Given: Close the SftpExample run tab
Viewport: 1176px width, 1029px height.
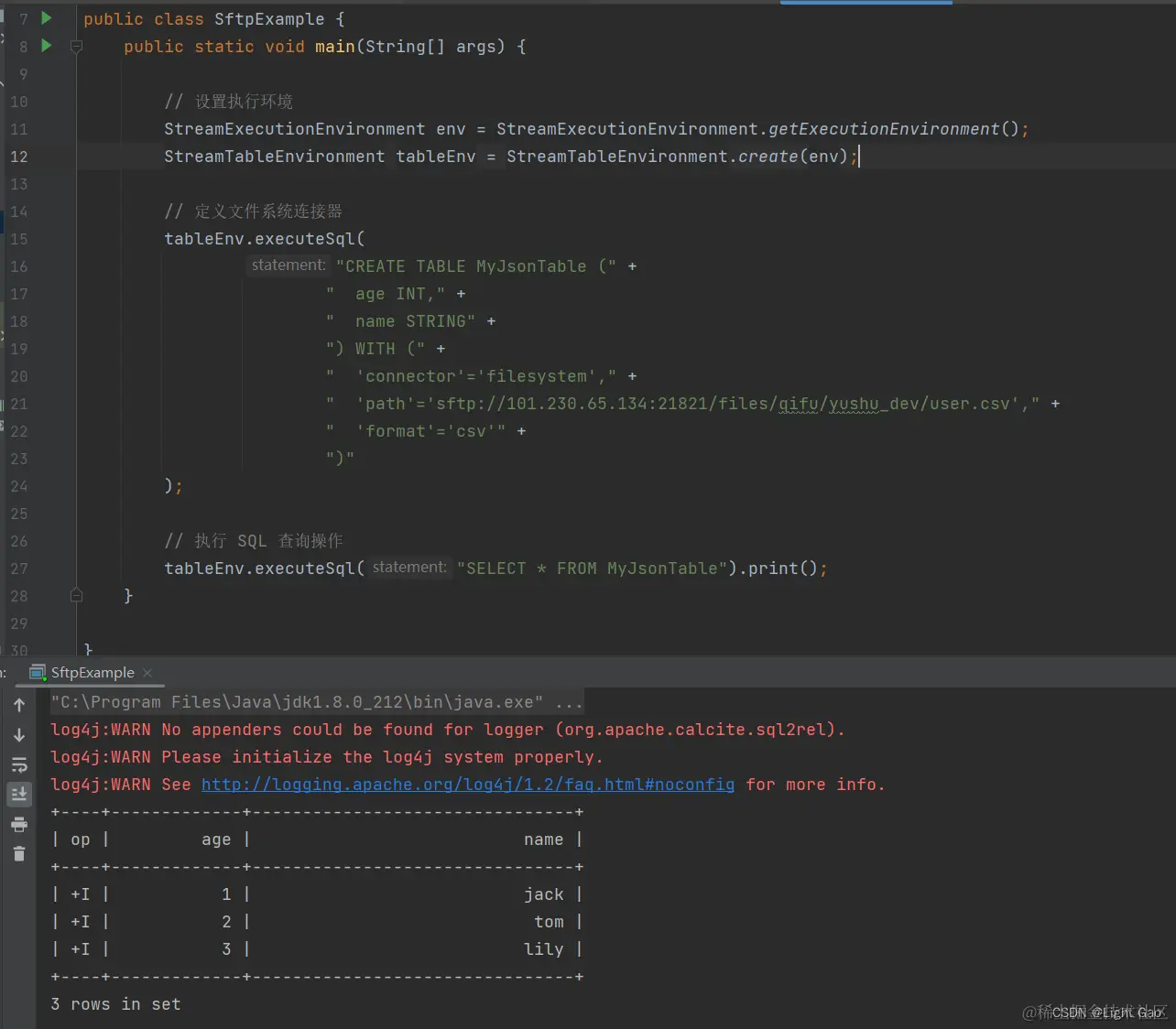Looking at the screenshot, I should click(x=147, y=673).
